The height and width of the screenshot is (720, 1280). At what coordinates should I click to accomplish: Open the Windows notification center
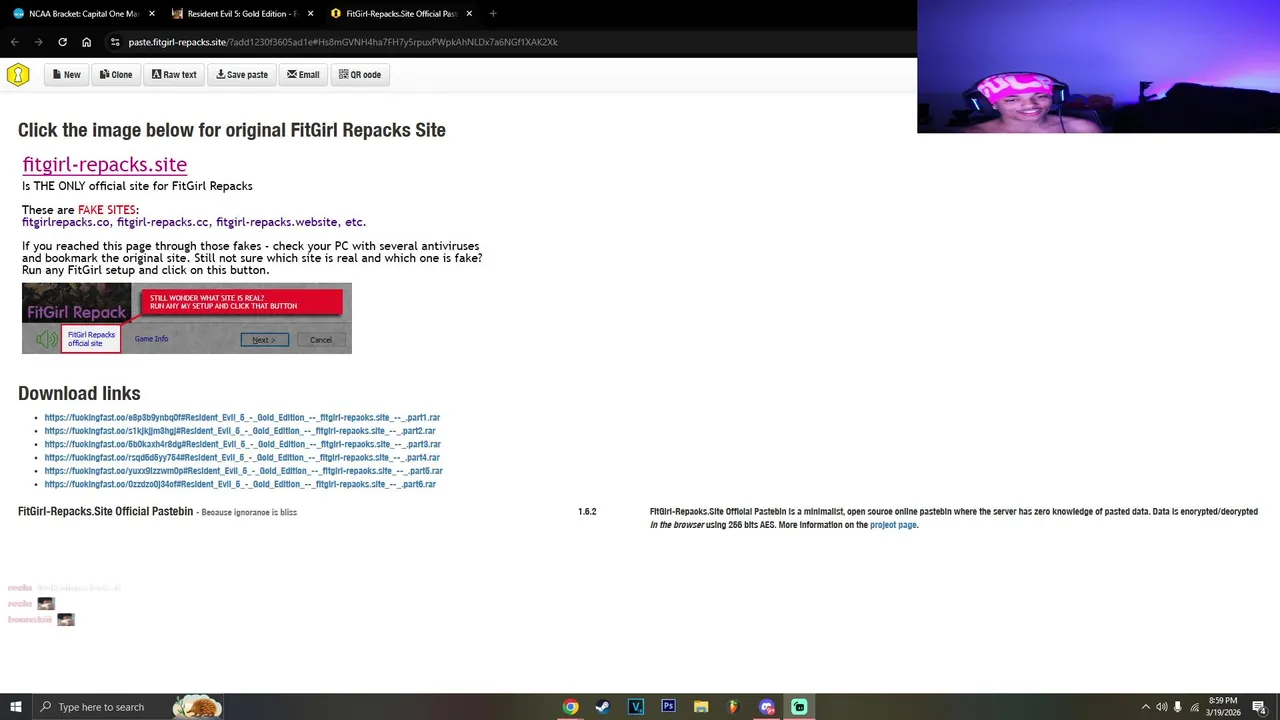[1259, 707]
